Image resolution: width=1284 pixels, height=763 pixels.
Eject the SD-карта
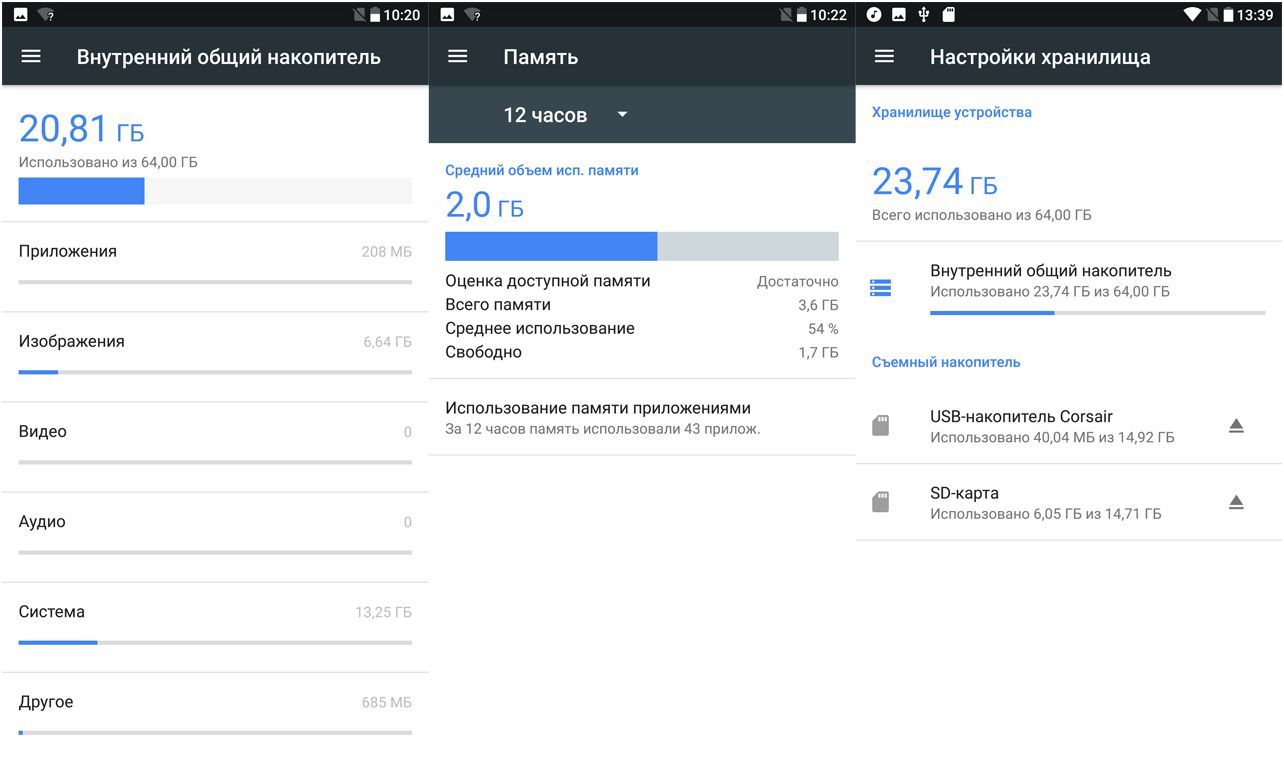pos(1236,501)
